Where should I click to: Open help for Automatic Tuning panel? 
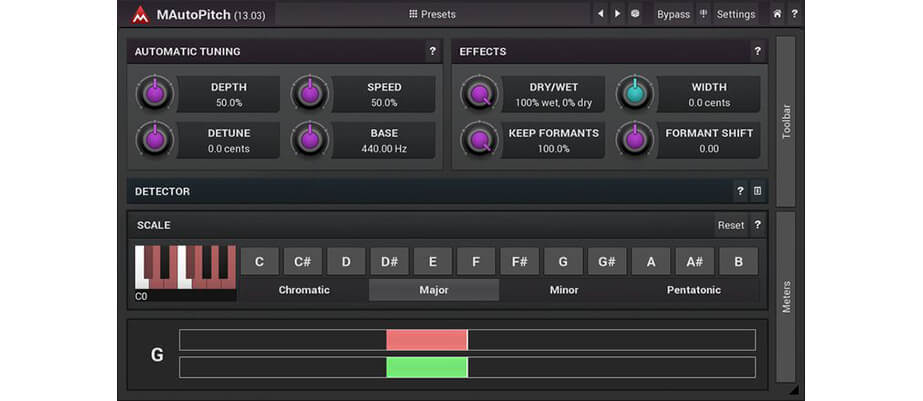(x=433, y=51)
